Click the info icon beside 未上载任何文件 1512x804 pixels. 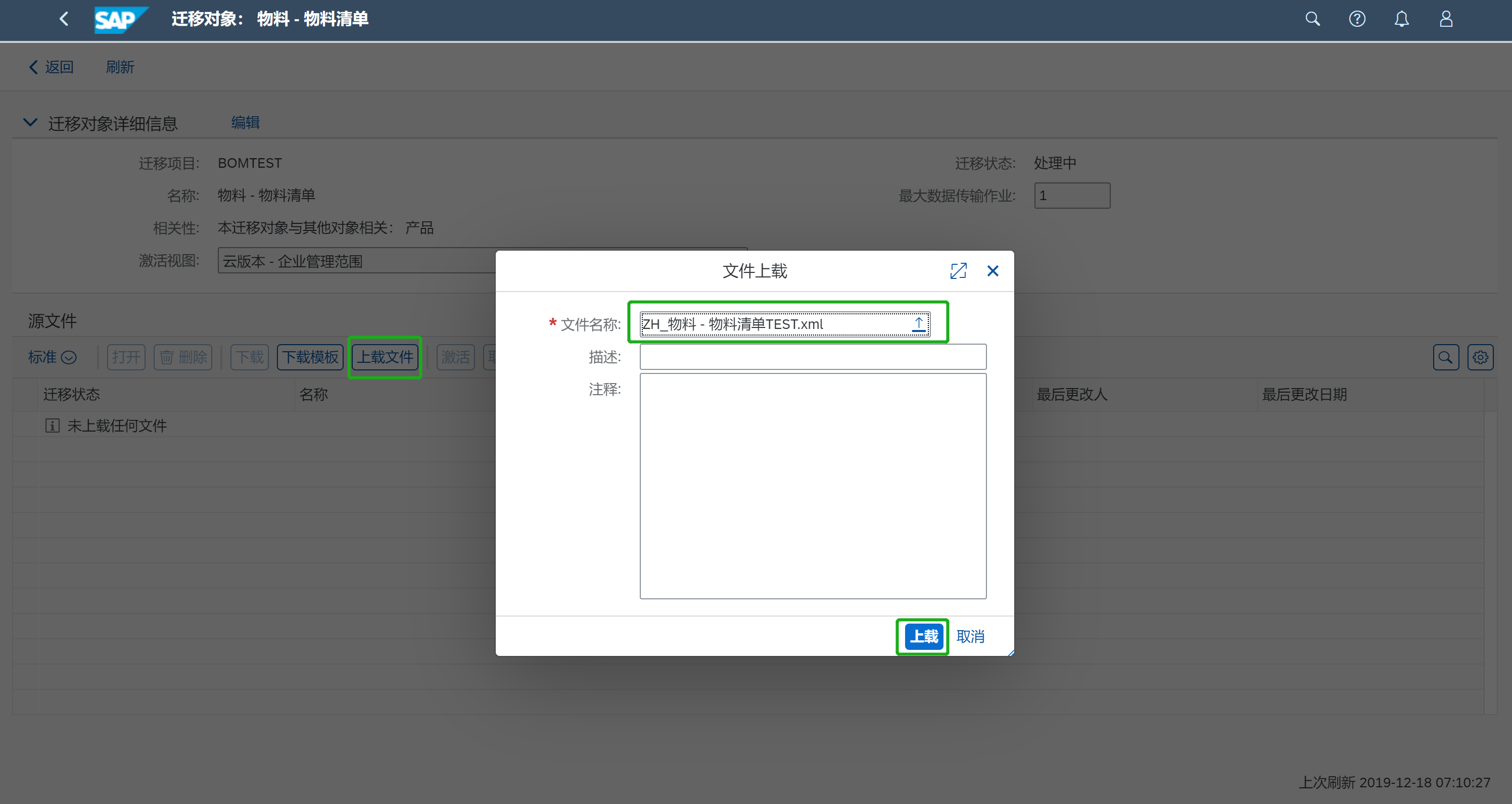[x=52, y=425]
